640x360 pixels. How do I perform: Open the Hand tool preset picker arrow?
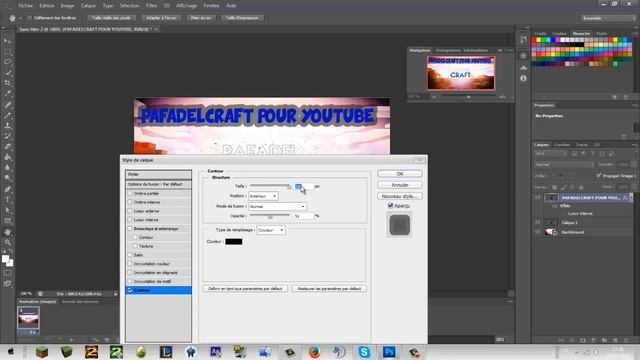[x=20, y=18]
